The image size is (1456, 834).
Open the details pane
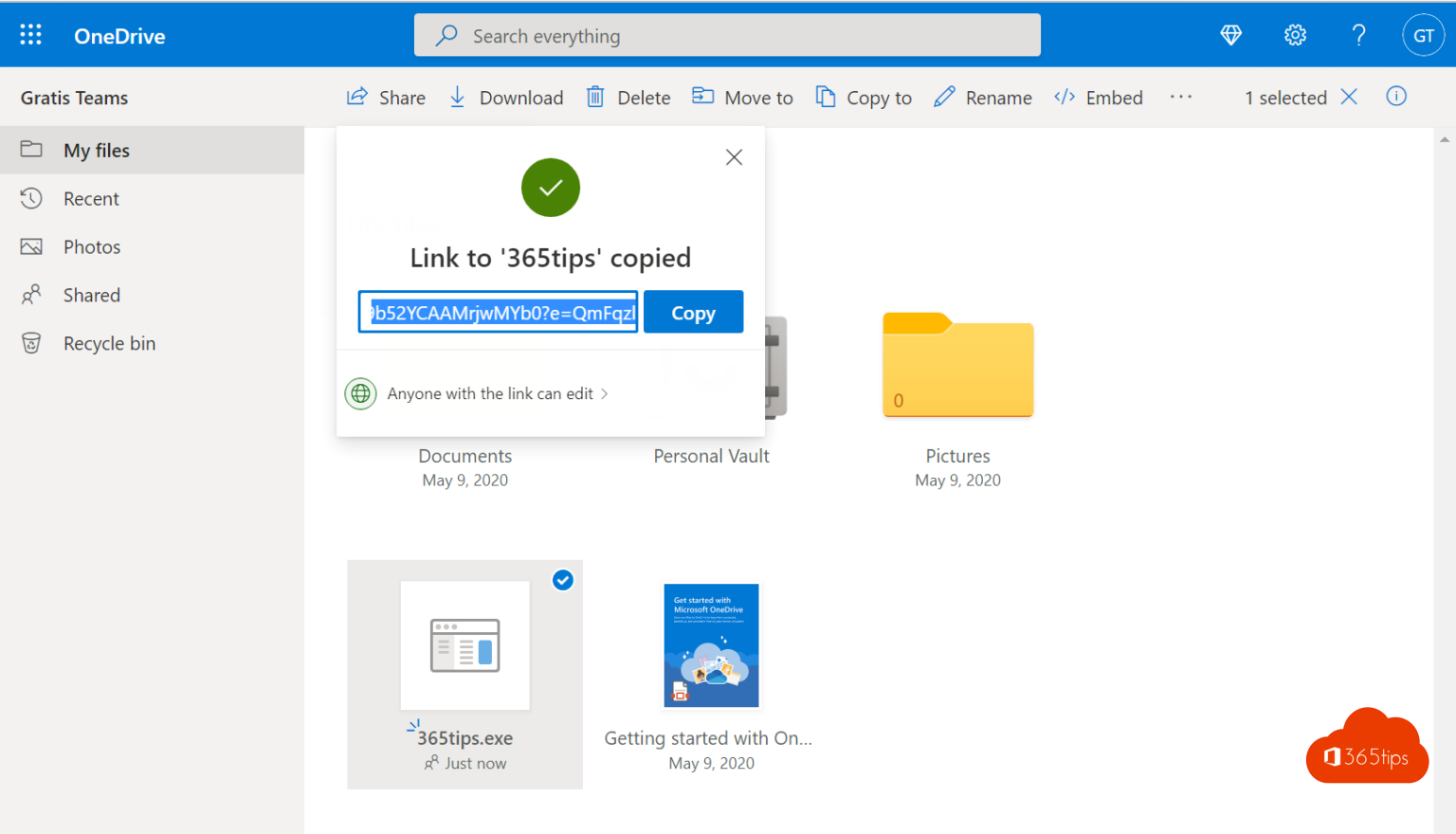pos(1396,96)
